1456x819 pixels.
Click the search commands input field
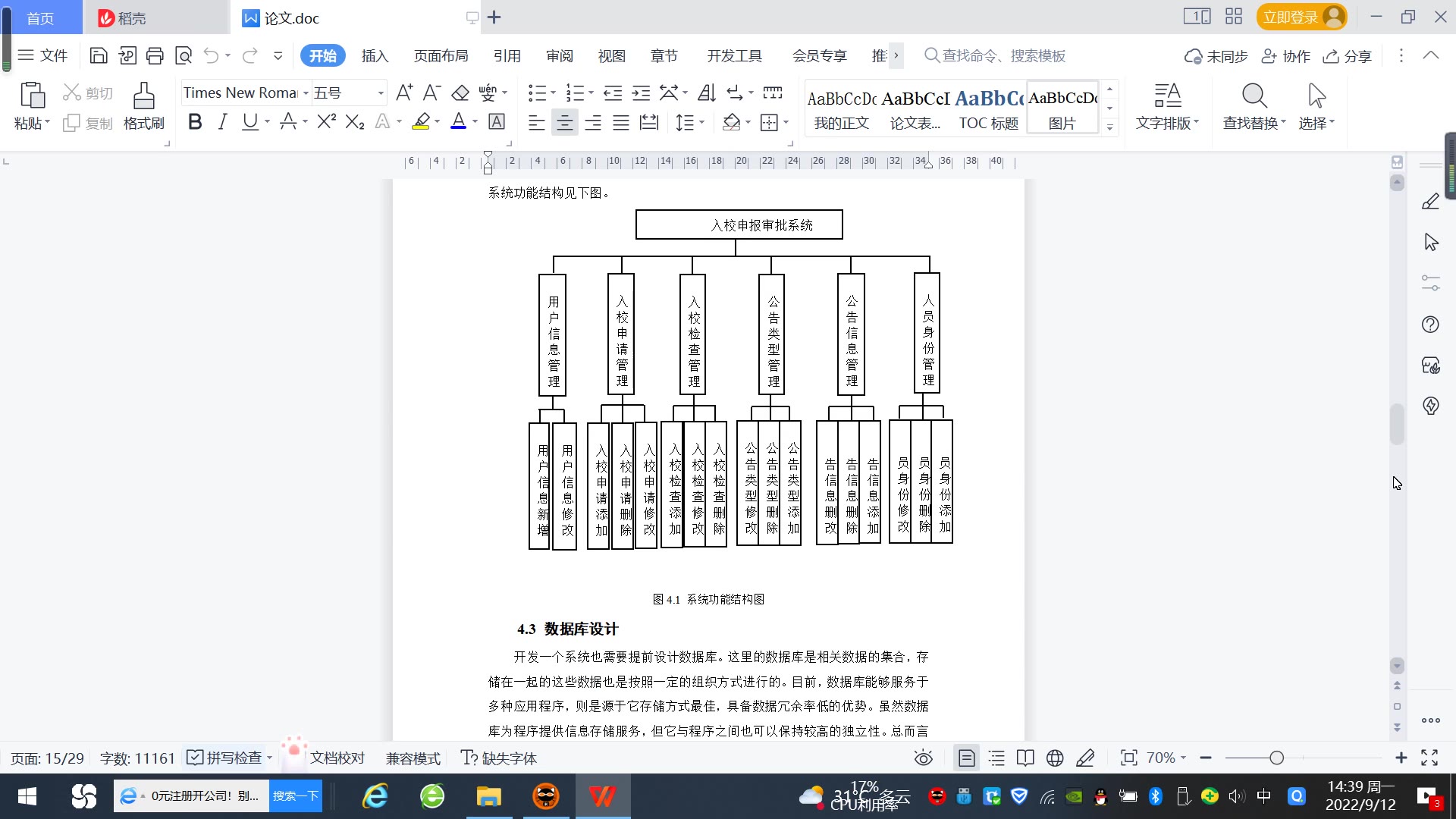1003,56
